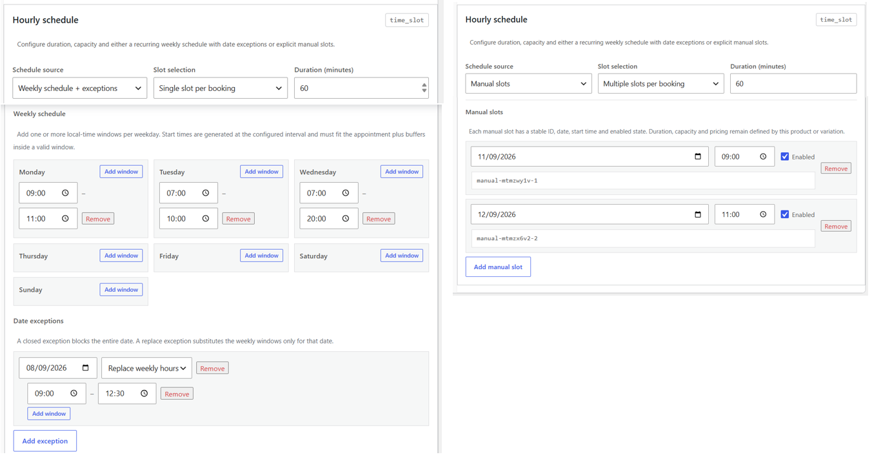Open the Multiple slots per booking dropdown
872x459 pixels.
click(x=661, y=83)
